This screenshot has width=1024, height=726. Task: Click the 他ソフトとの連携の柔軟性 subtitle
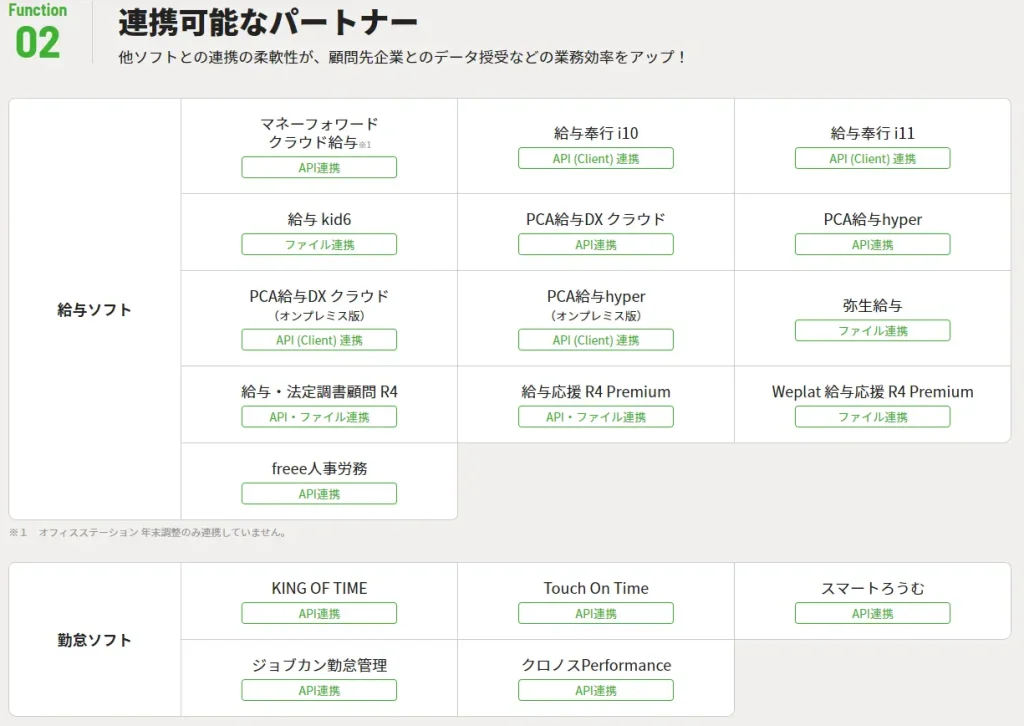402,57
